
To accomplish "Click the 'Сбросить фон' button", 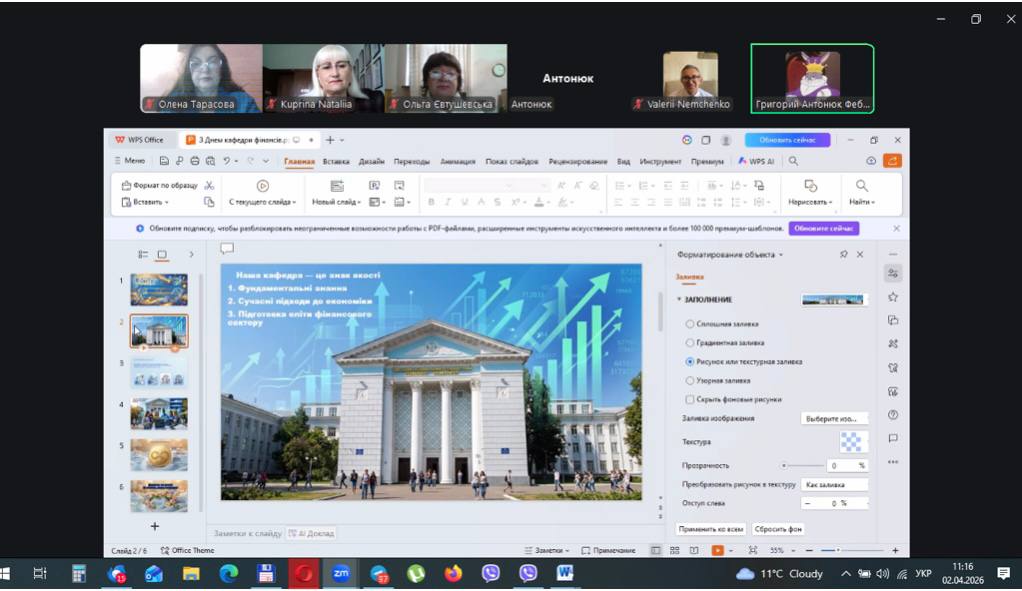I will pos(778,528).
